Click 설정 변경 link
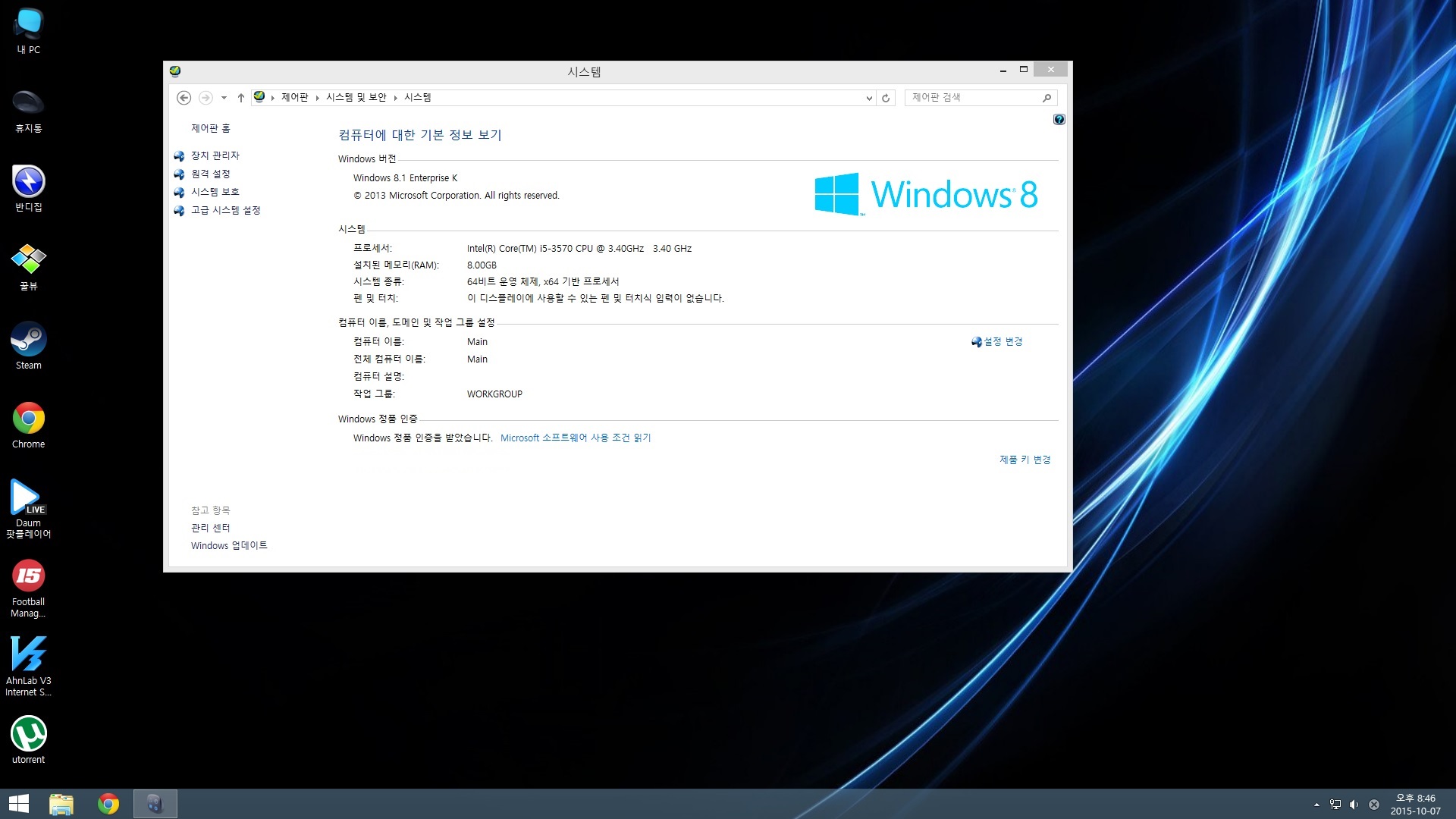 [1003, 342]
